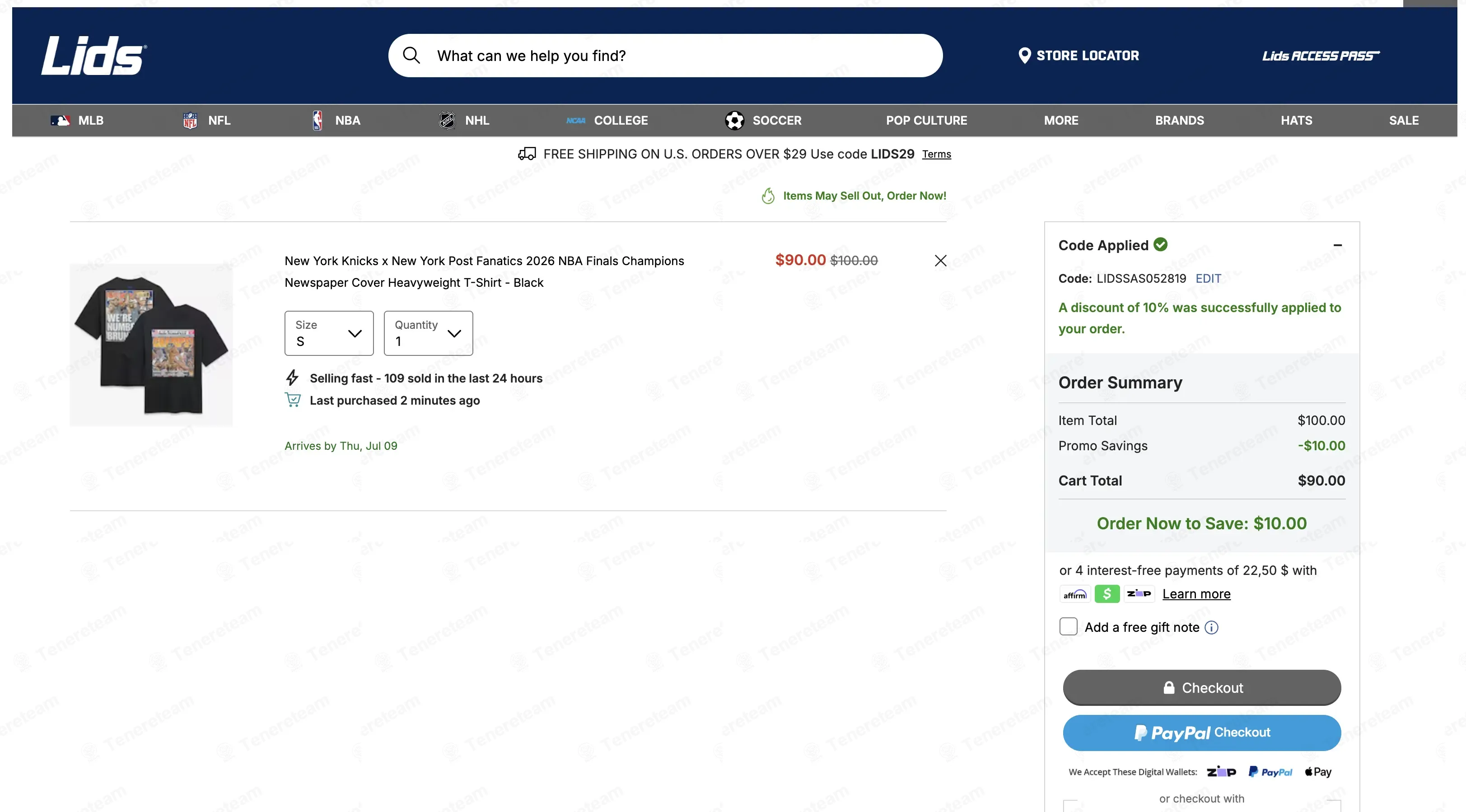Click the free shipping truck icon
The height and width of the screenshot is (812, 1466).
pos(527,154)
